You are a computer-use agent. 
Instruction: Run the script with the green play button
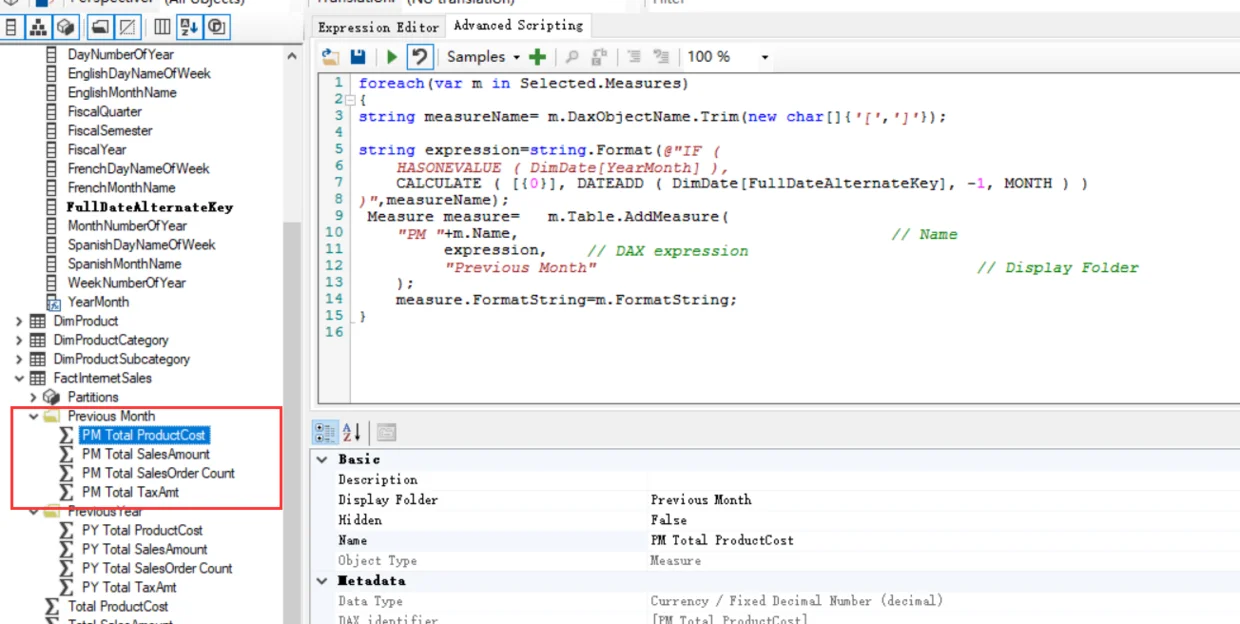pos(392,57)
